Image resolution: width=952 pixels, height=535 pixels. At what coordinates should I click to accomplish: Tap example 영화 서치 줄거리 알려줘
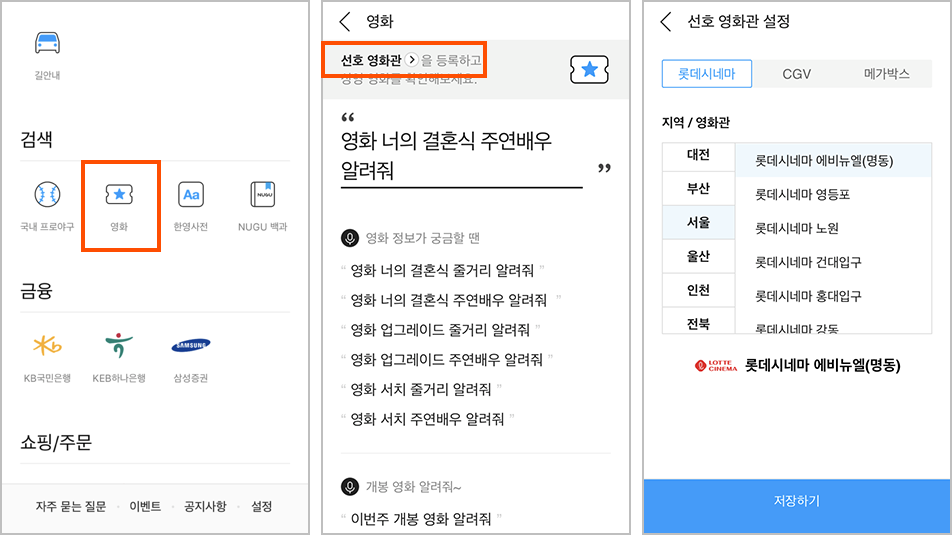click(x=421, y=389)
